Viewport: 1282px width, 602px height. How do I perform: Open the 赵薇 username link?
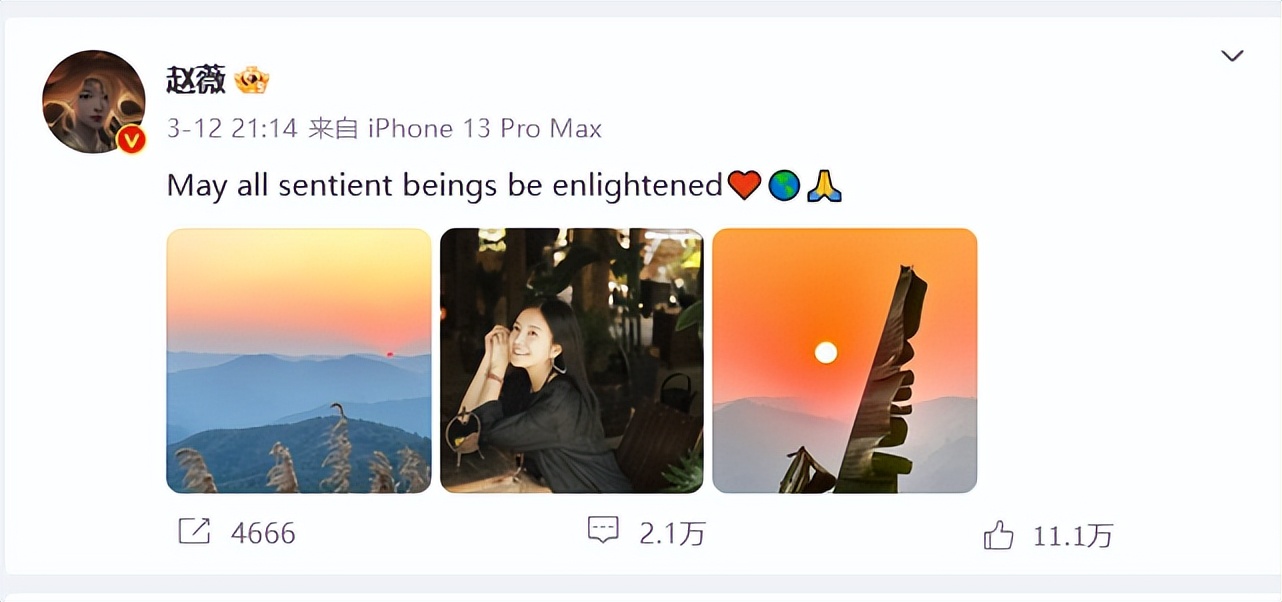(x=196, y=80)
